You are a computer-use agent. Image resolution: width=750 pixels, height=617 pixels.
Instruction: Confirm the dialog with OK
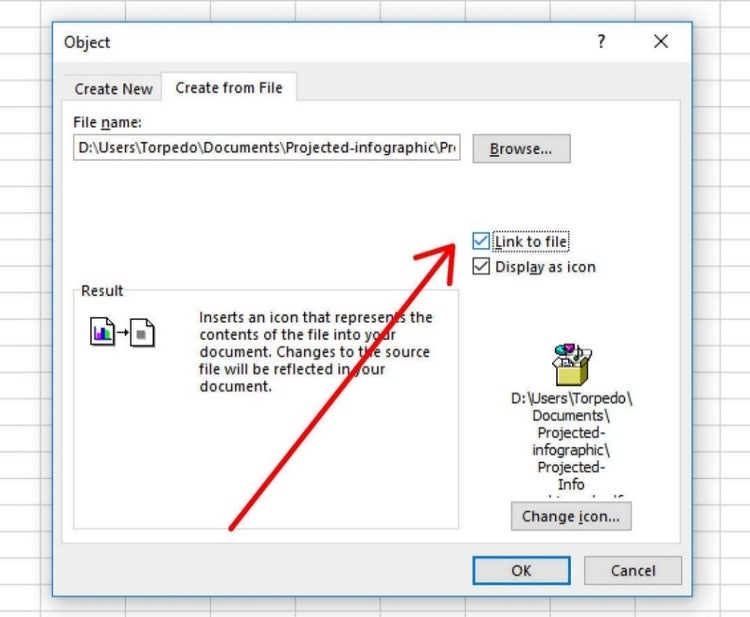[x=521, y=570]
